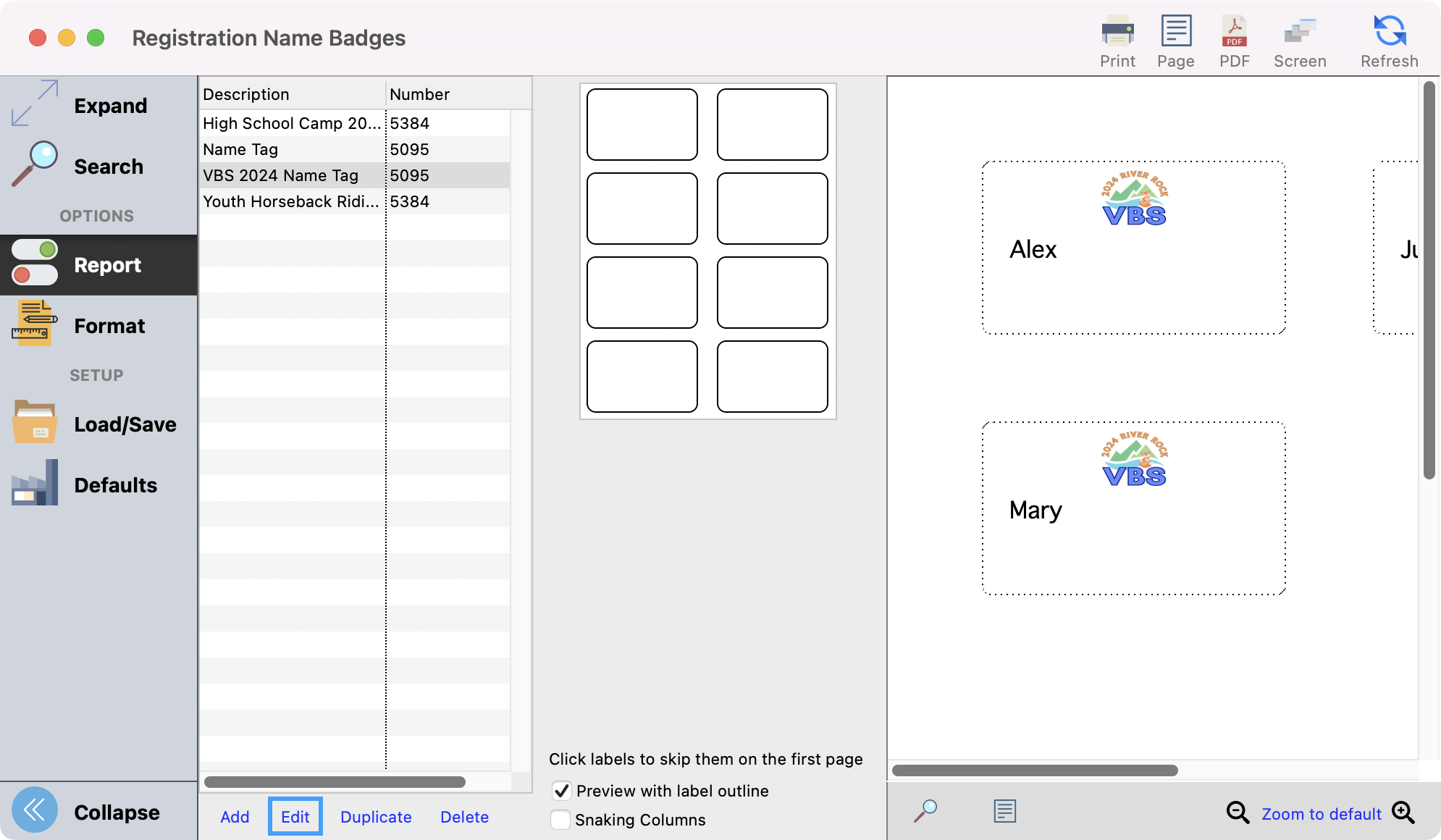Click the zoom out magnifier icon
1441x840 pixels.
coord(1238,812)
